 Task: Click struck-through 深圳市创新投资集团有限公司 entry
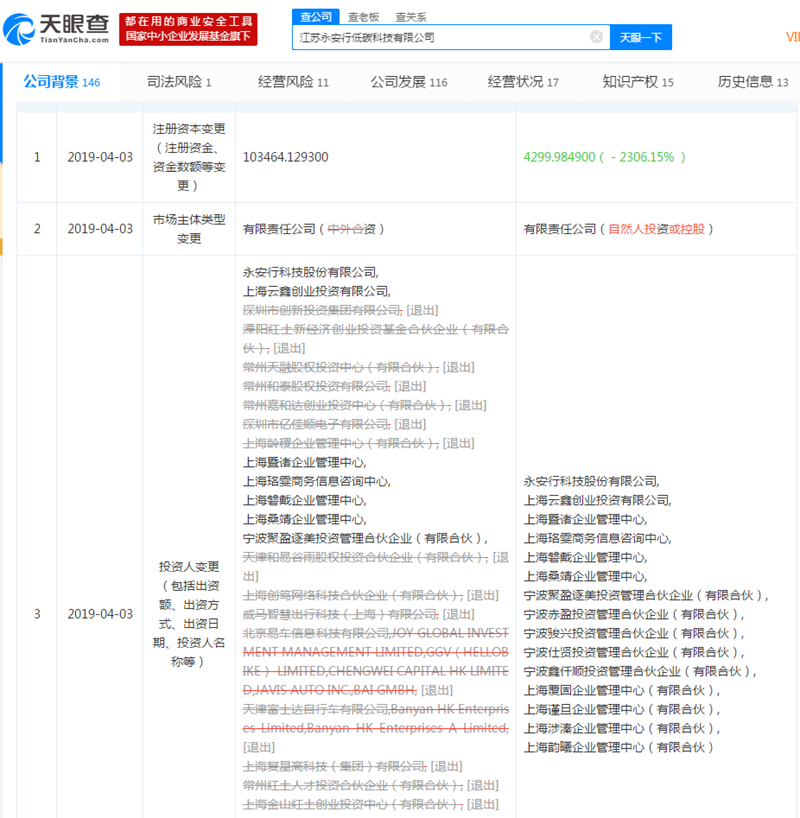pos(322,310)
